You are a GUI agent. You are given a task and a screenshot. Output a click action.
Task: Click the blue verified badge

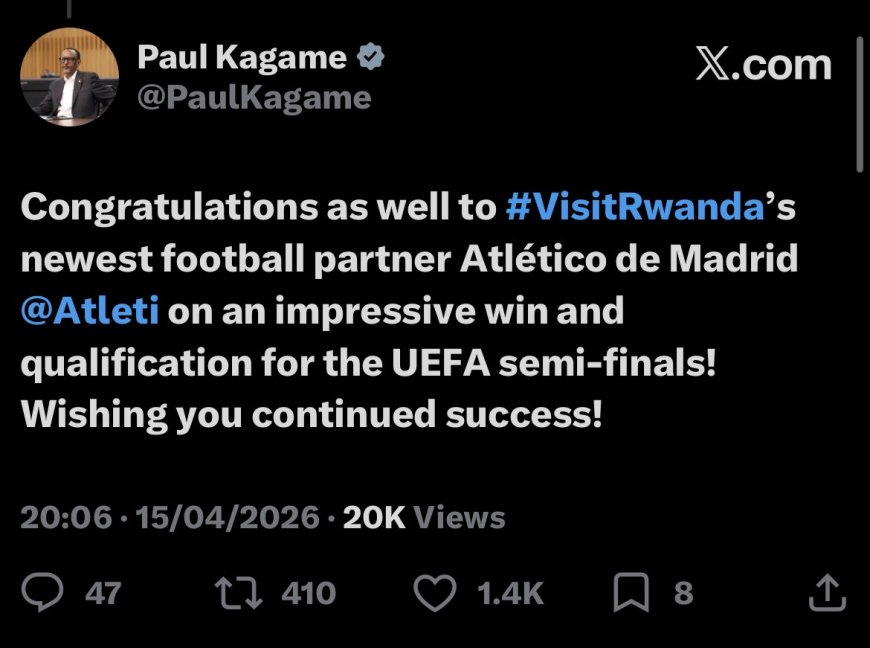coord(372,58)
